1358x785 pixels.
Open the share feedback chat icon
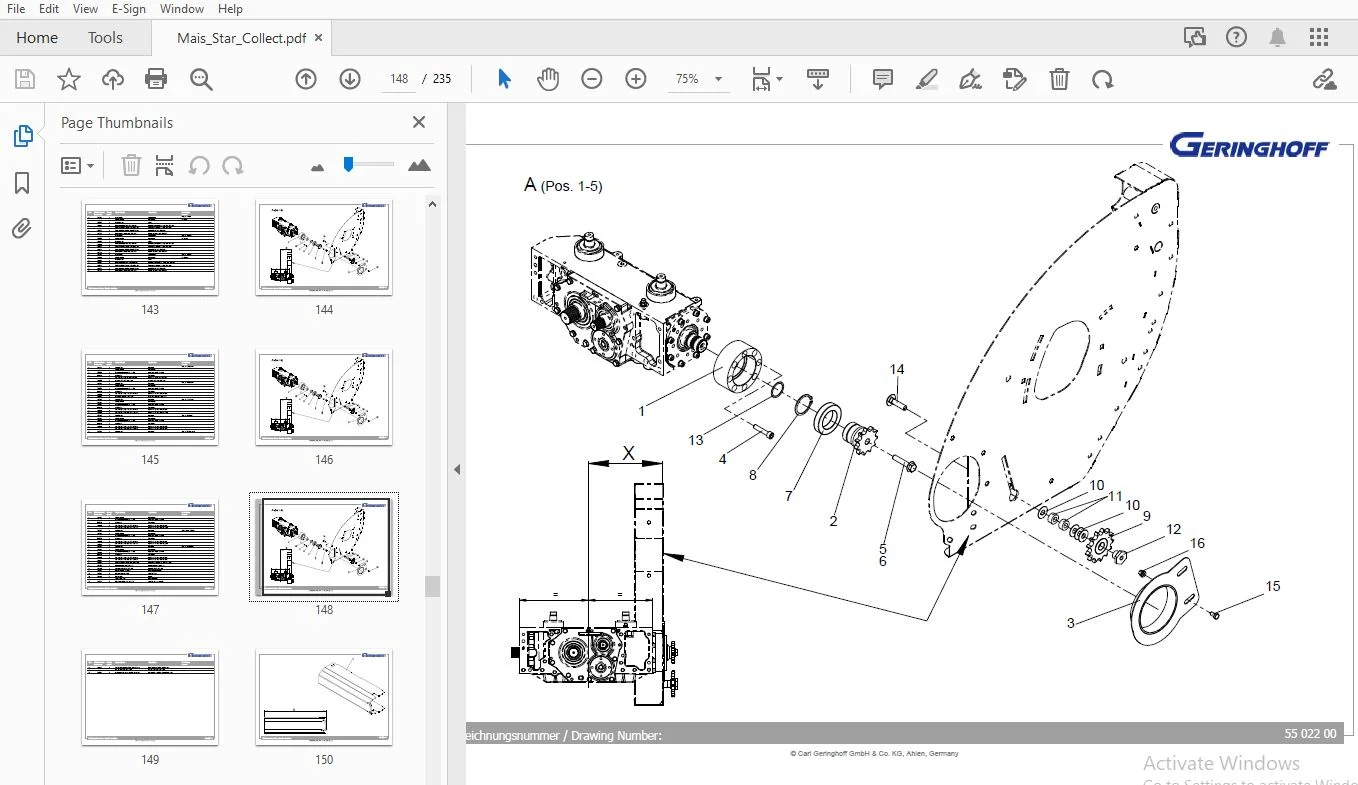(x=1195, y=38)
